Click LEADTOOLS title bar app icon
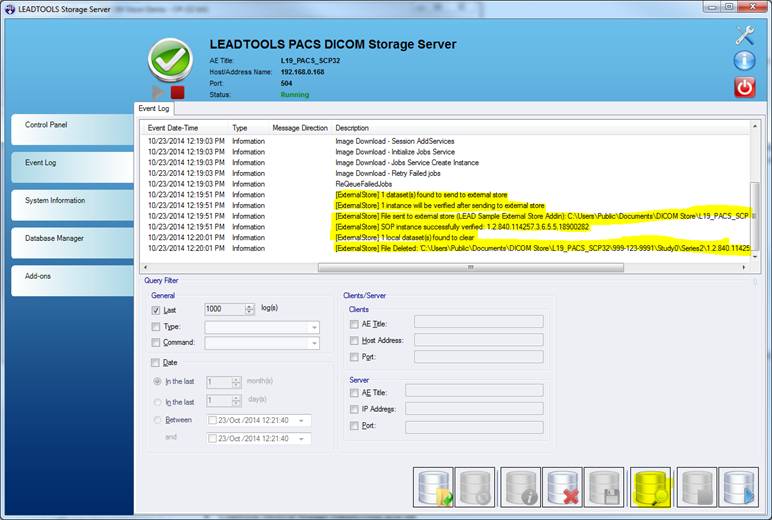This screenshot has width=772, height=520. [10, 9]
